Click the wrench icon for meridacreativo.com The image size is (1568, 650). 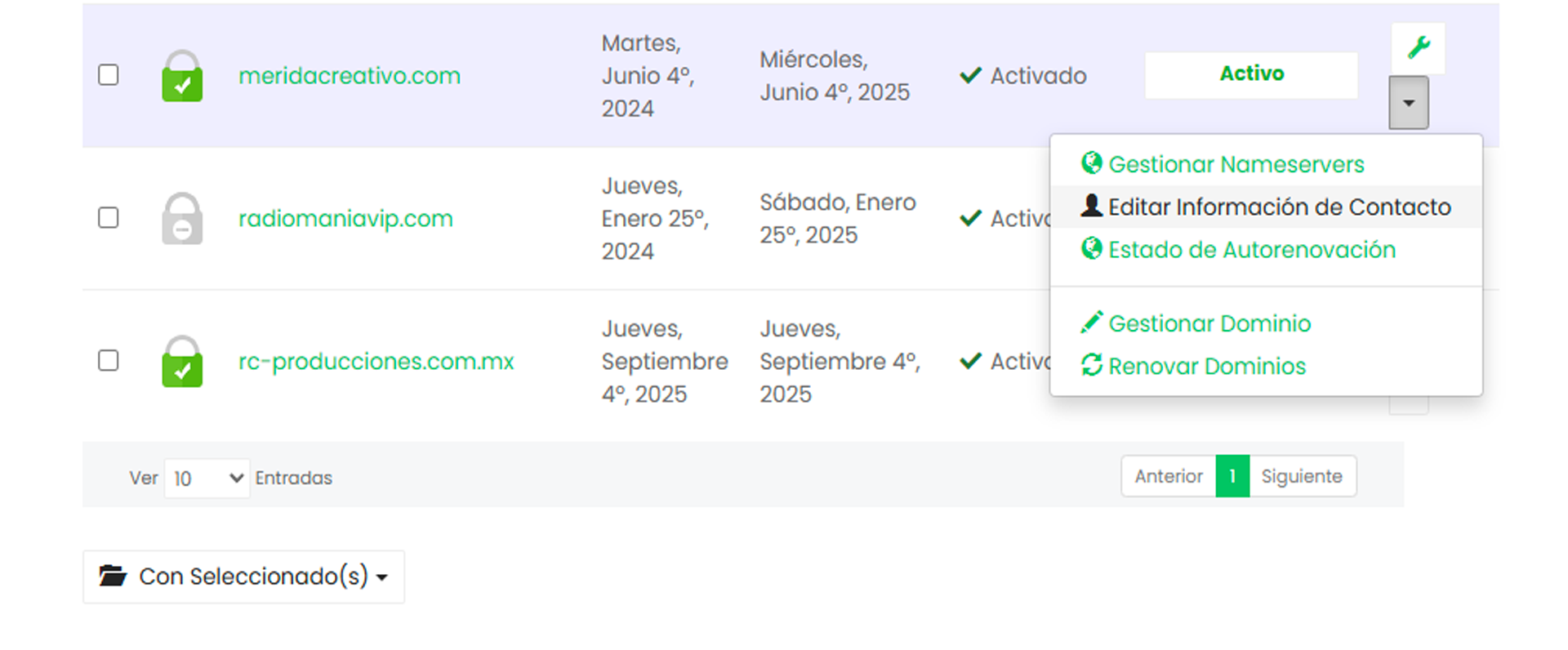[1419, 47]
